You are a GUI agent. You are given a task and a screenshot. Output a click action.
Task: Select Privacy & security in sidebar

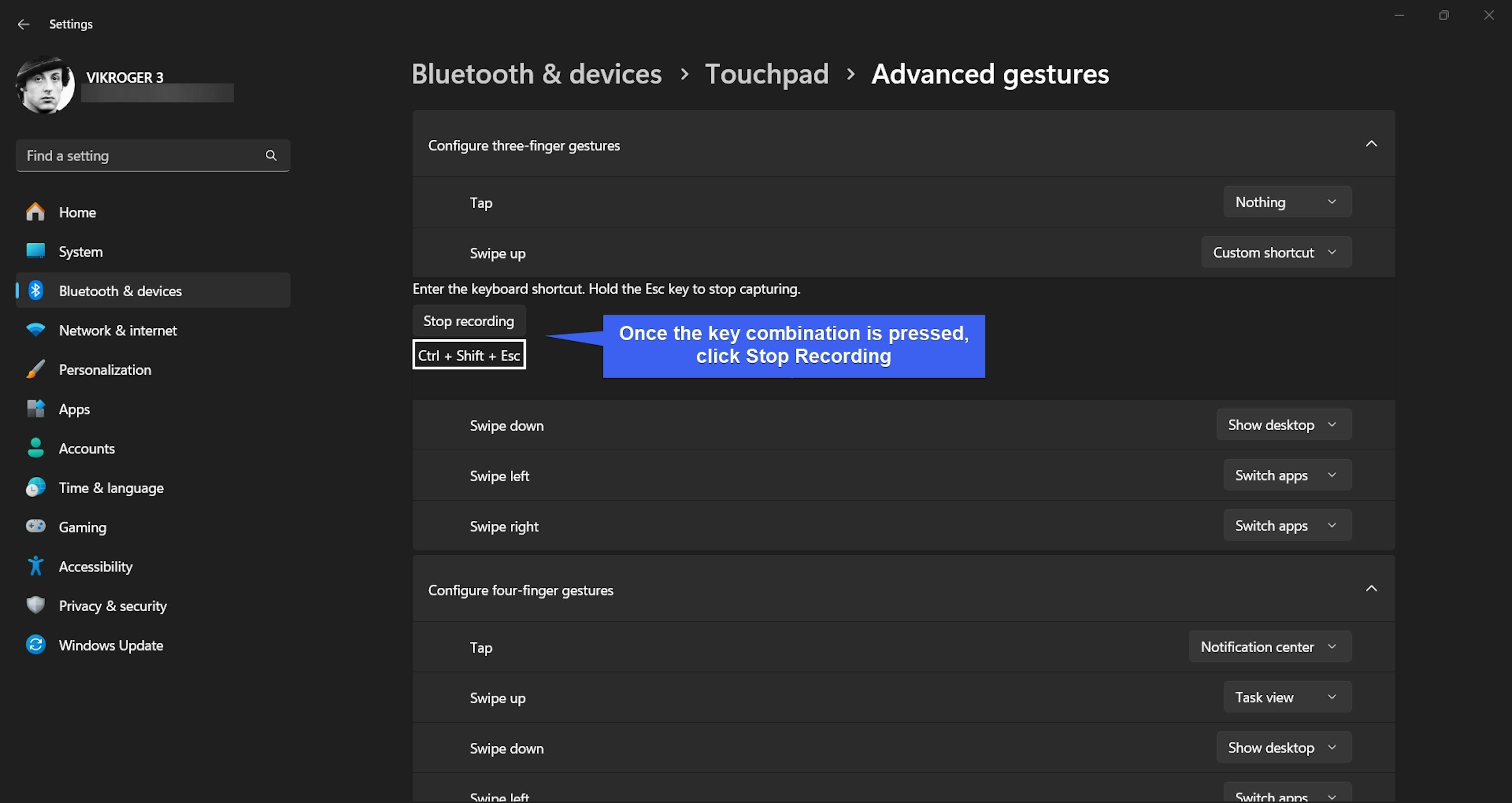tap(113, 606)
